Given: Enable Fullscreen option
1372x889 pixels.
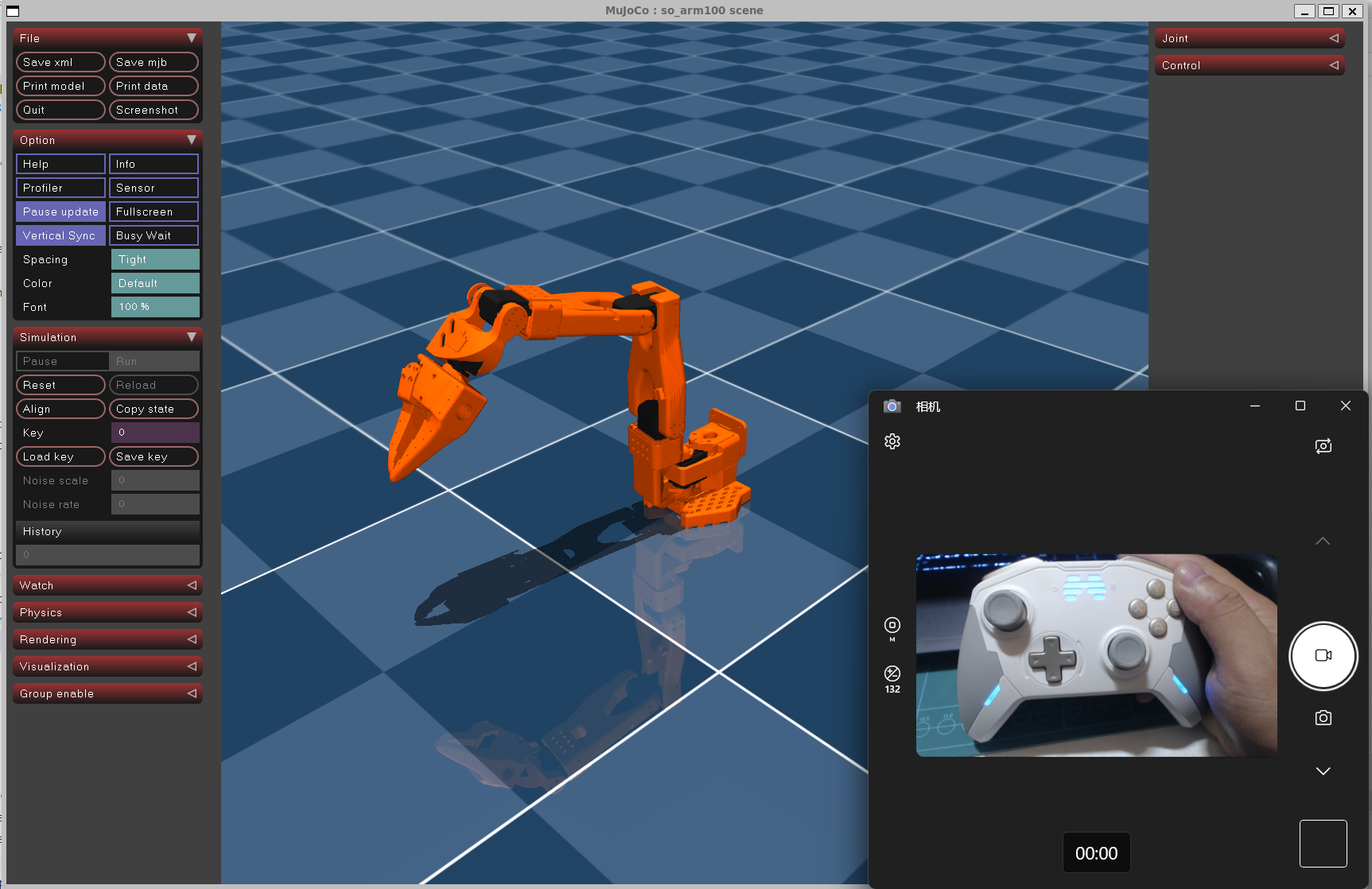Looking at the screenshot, I should click(x=154, y=212).
